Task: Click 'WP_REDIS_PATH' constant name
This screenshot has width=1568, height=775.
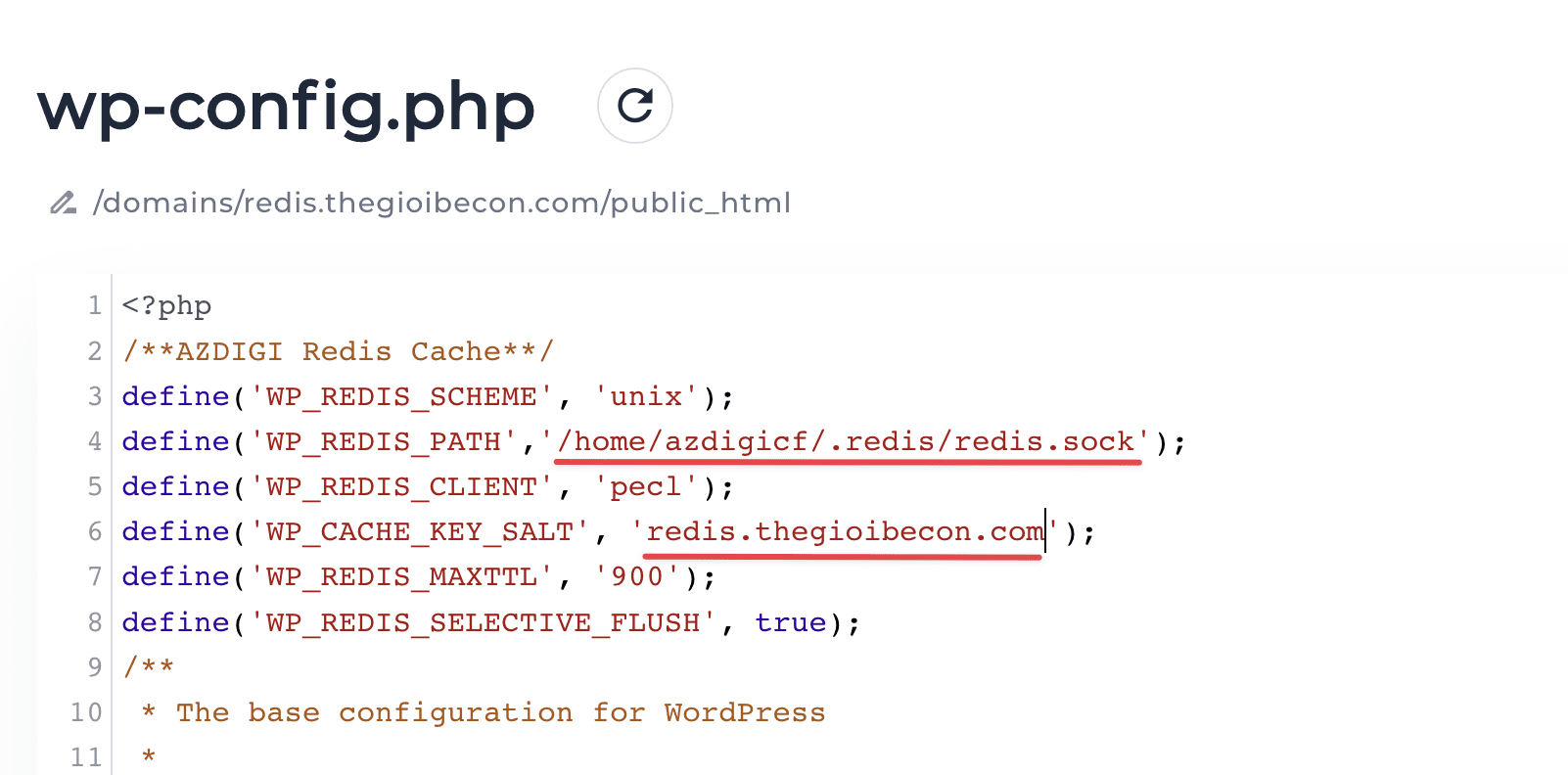Action: pyautogui.click(x=384, y=441)
